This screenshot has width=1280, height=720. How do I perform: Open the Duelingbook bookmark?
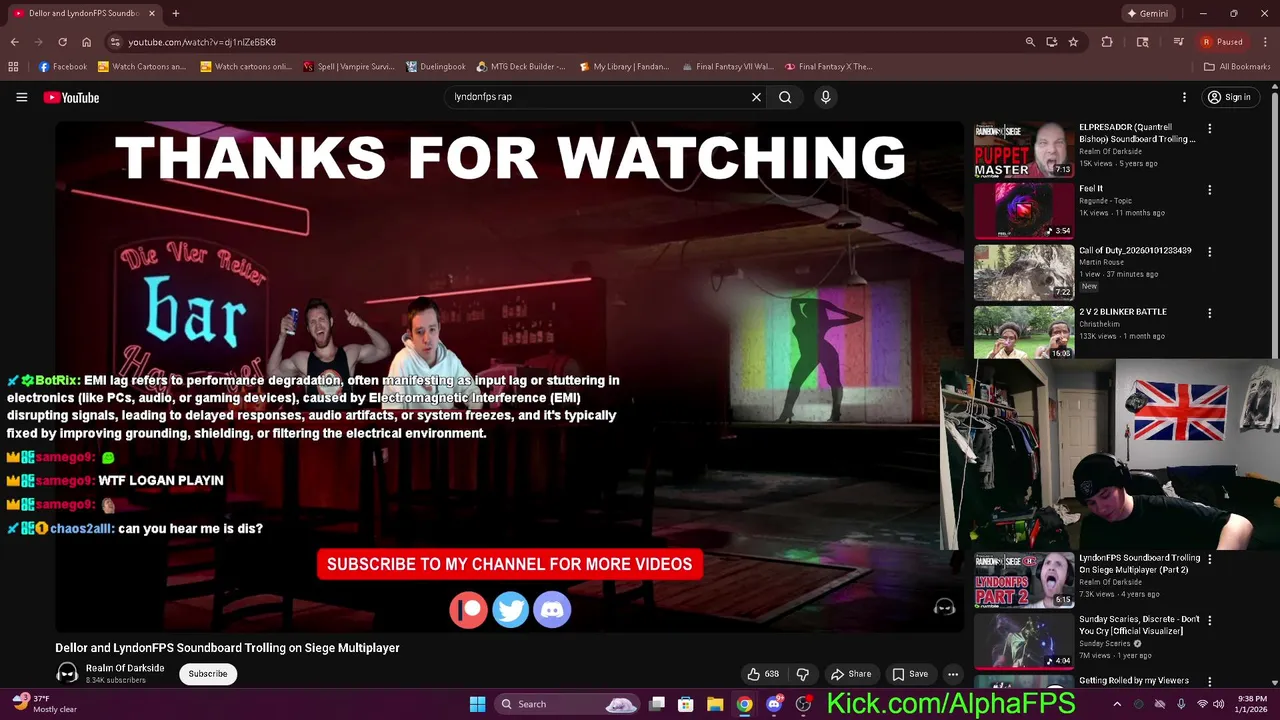pos(436,67)
